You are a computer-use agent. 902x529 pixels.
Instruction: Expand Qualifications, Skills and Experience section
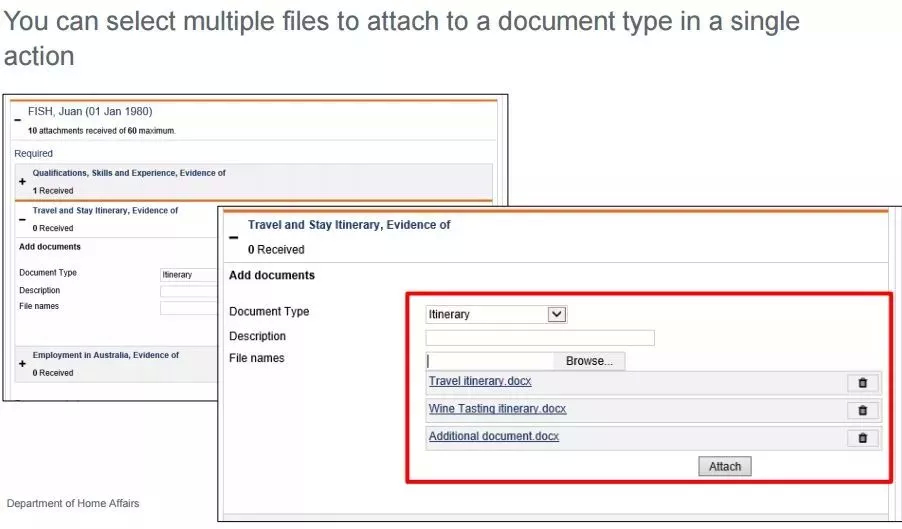pos(22,182)
